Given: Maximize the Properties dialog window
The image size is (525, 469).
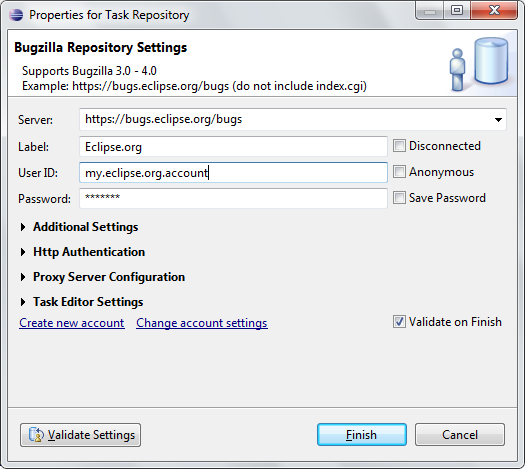Looking at the screenshot, I should (x=457, y=11).
